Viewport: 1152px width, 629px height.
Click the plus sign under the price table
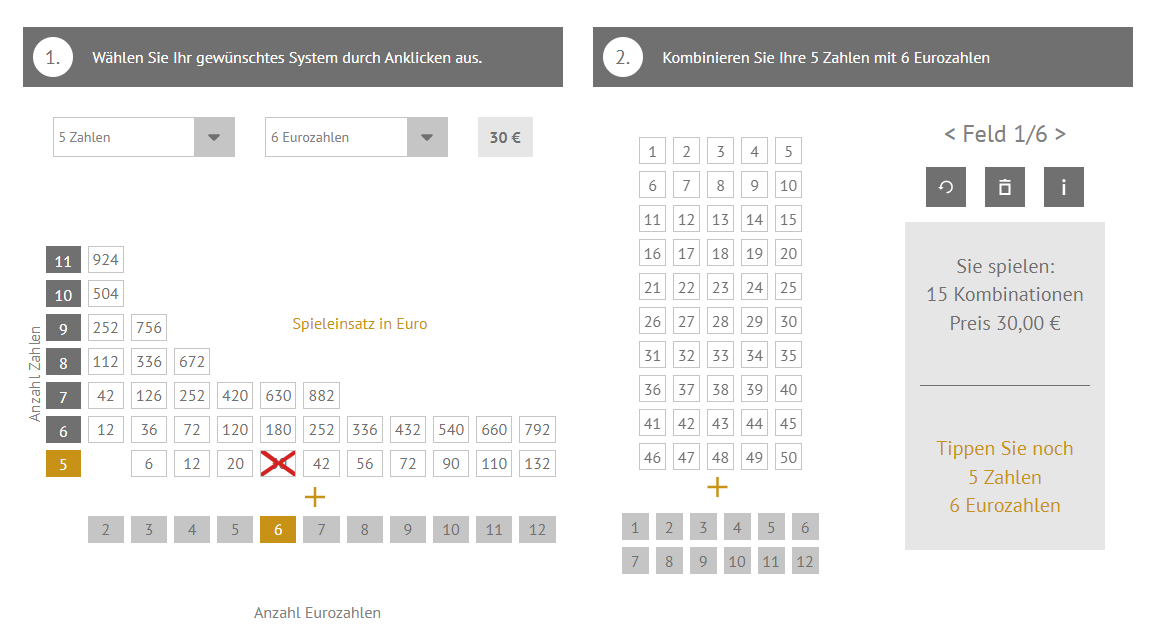pos(314,497)
